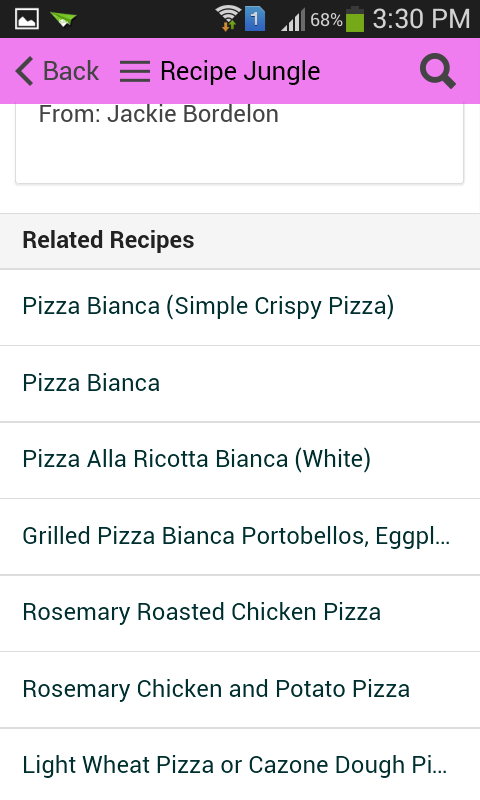This screenshot has height=800, width=480.
Task: Tap the search magnifier icon
Action: (438, 72)
